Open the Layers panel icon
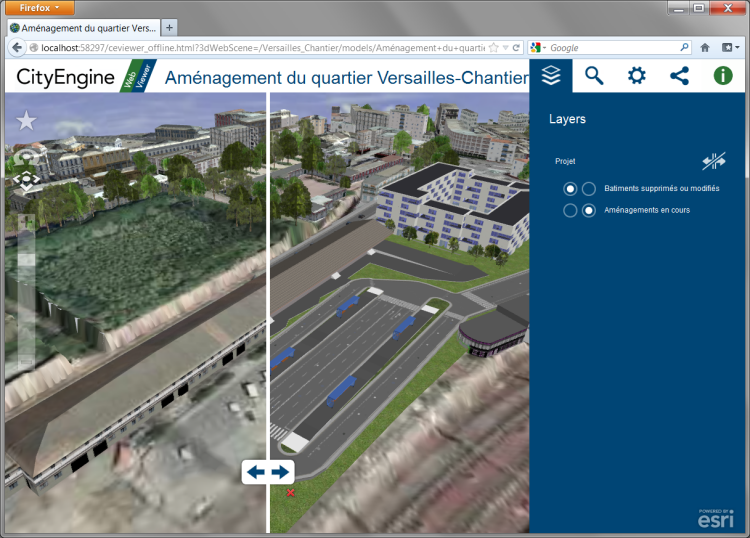 551,76
